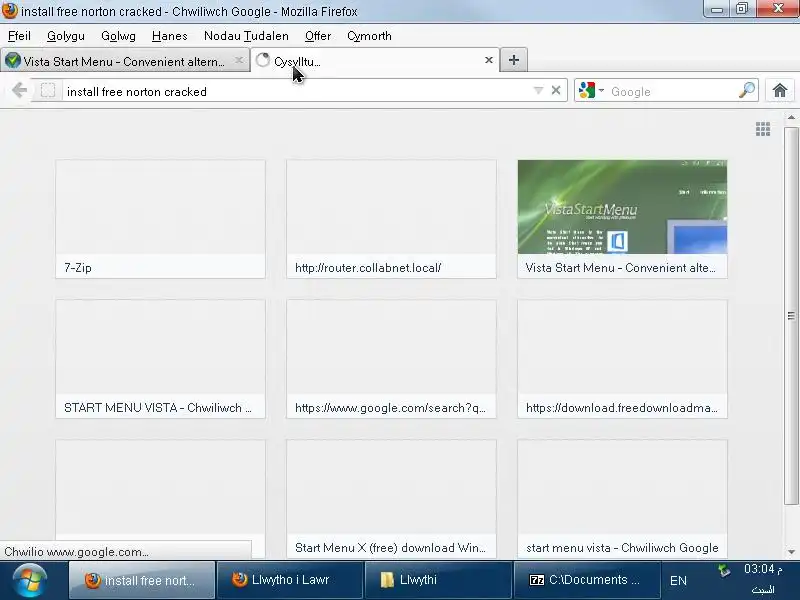Switch to Vista Start Menu tab

(125, 61)
